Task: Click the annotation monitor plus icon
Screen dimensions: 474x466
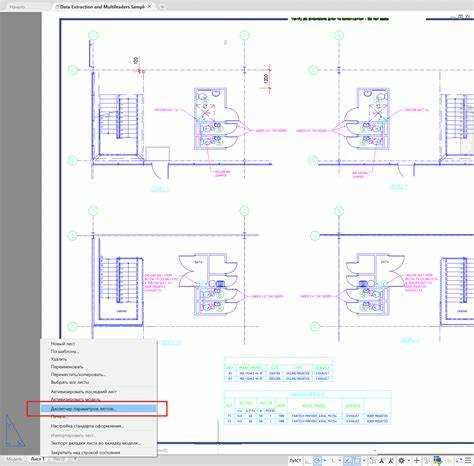Action: [x=416, y=460]
